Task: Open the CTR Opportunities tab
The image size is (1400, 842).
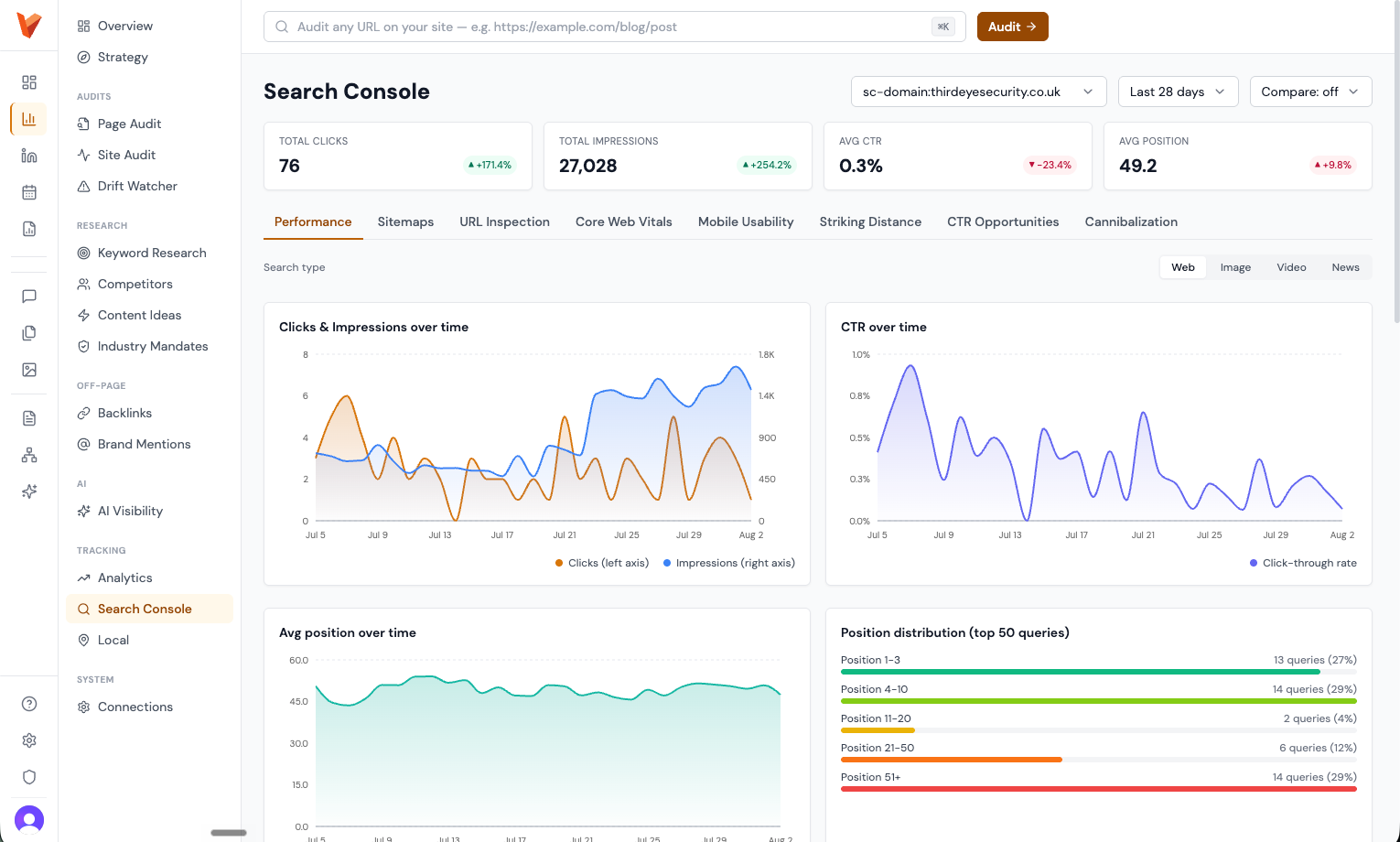Action: tap(1003, 221)
